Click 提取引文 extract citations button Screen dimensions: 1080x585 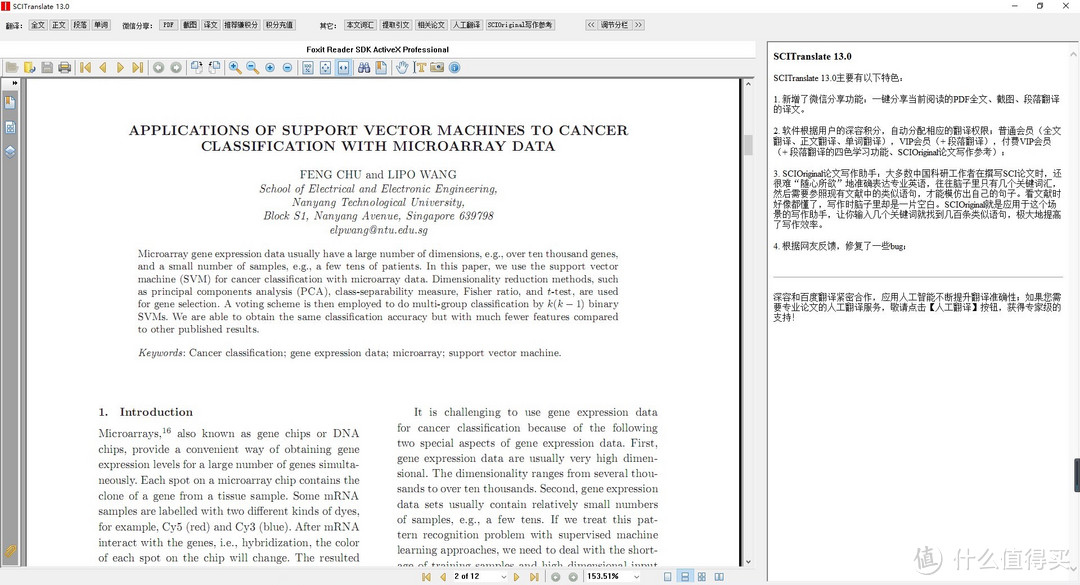click(x=395, y=25)
